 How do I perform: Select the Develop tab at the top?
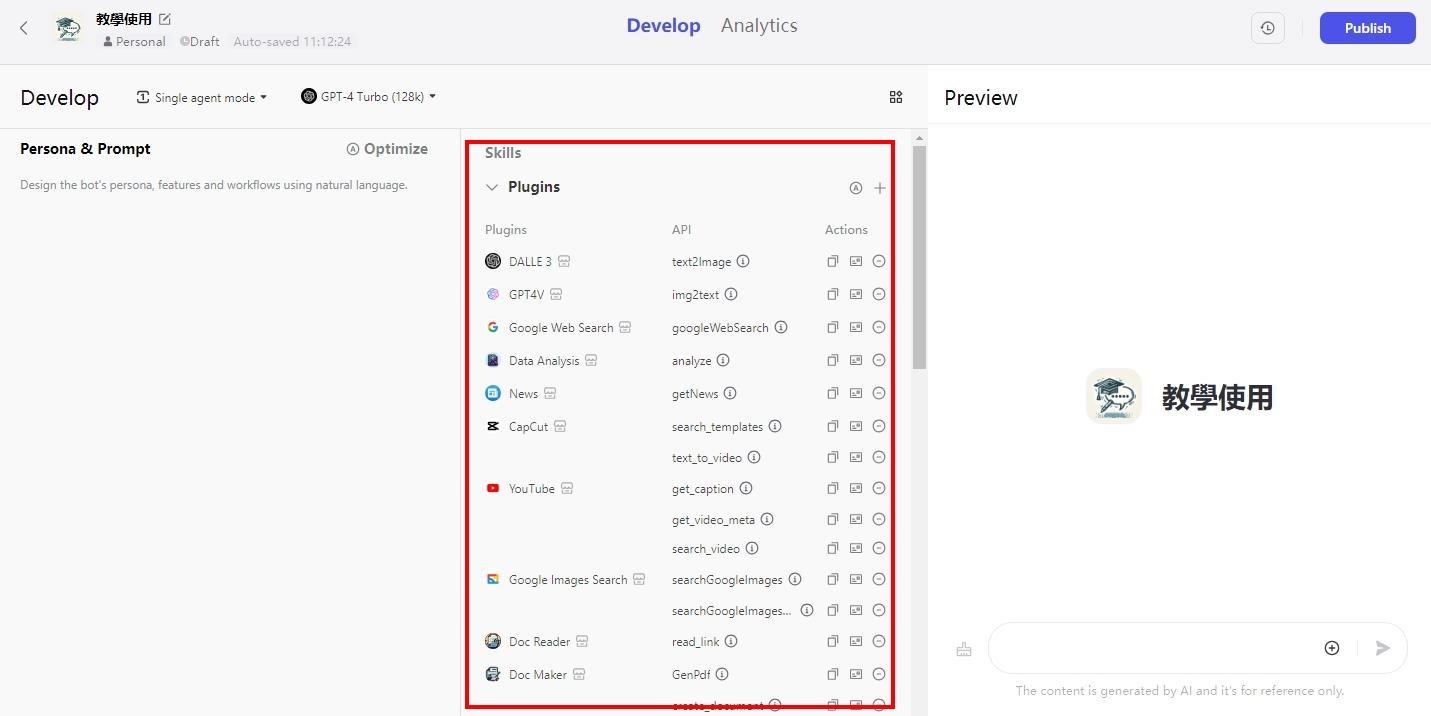coord(663,26)
